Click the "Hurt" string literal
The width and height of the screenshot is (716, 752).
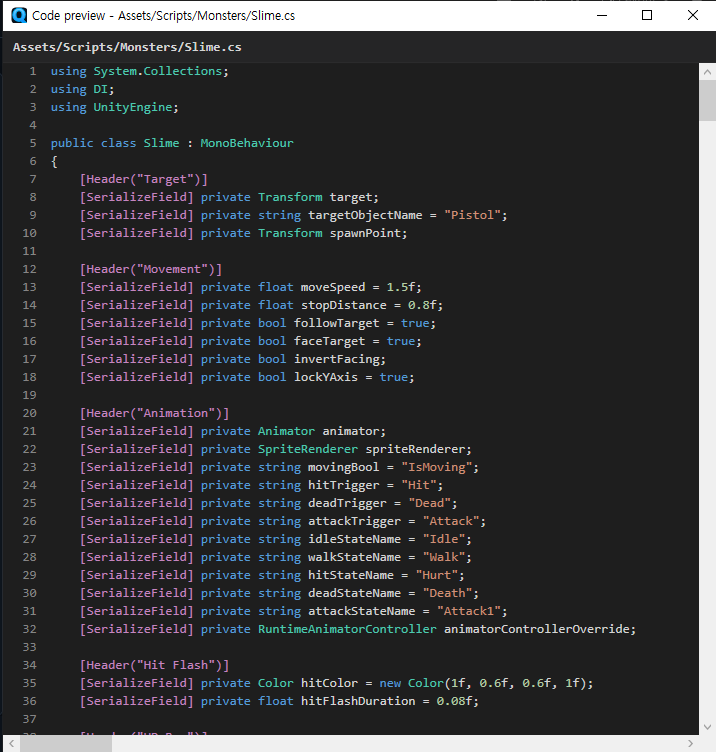click(436, 575)
